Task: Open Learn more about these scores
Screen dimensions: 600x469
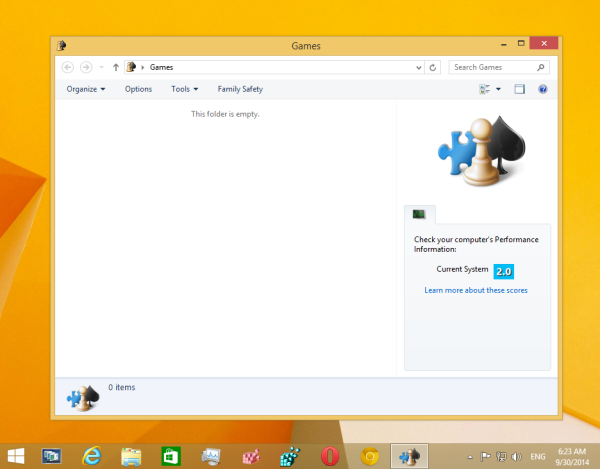Action: click(476, 290)
